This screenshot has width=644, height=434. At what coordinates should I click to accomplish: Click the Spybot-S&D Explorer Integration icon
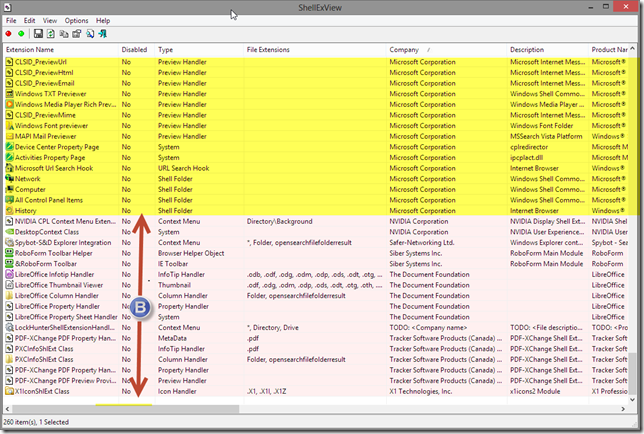tap(9, 243)
